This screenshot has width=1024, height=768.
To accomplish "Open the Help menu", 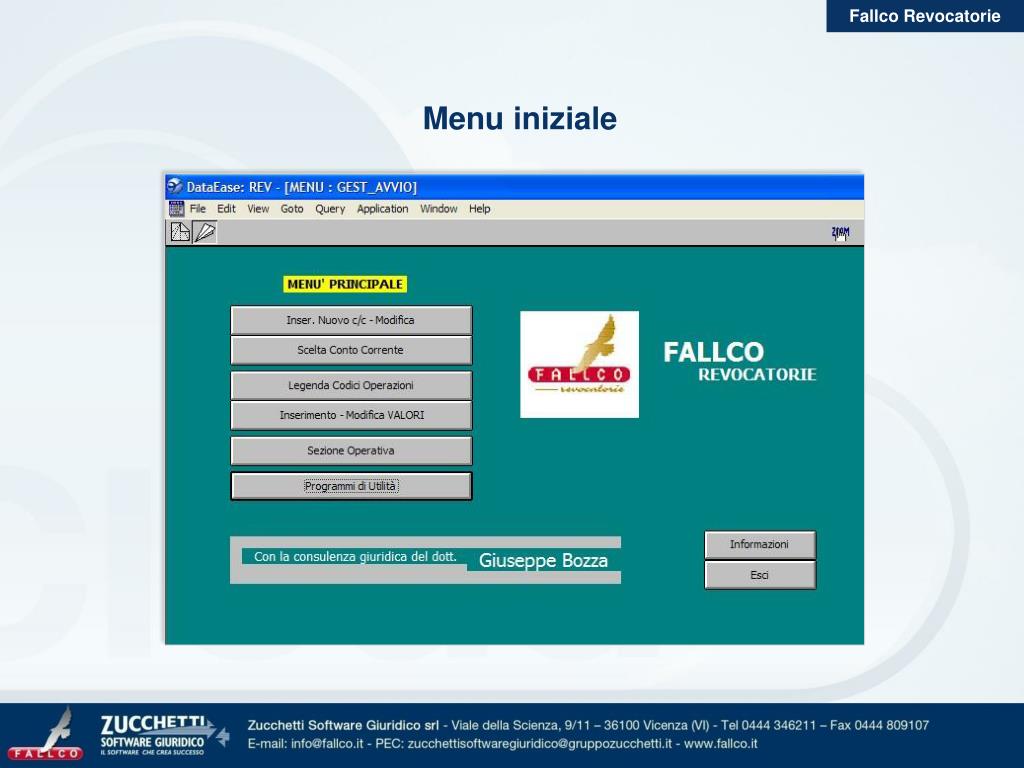I will click(479, 209).
